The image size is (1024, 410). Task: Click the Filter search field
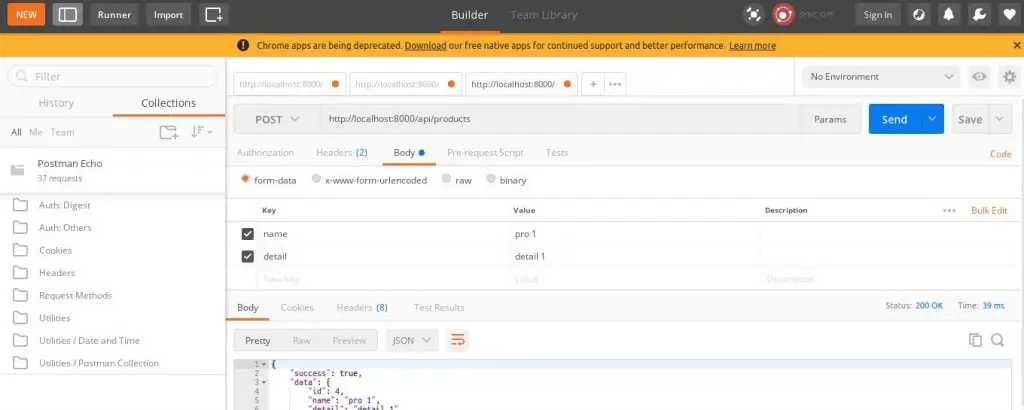[x=112, y=76]
